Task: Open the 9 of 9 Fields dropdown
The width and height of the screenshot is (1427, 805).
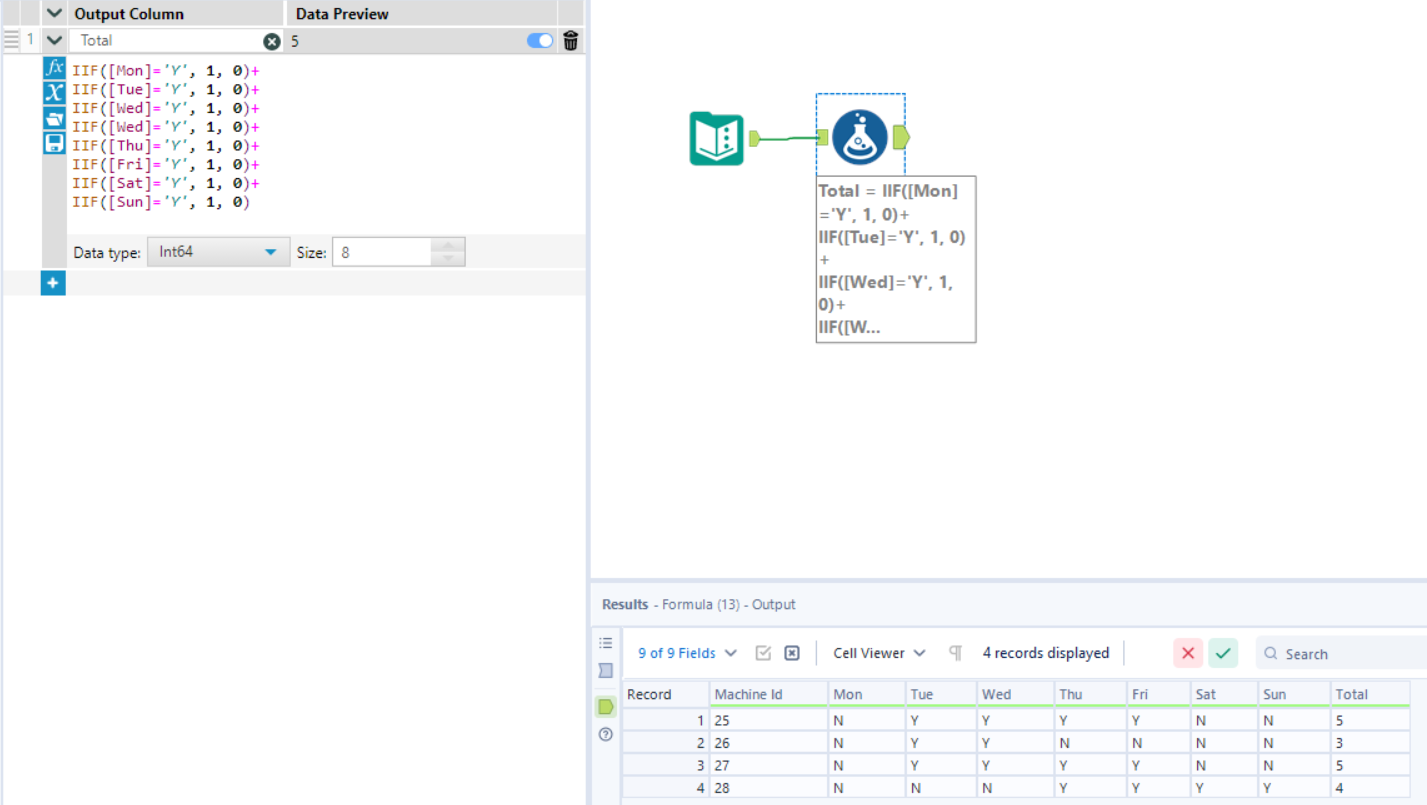Action: (x=686, y=652)
